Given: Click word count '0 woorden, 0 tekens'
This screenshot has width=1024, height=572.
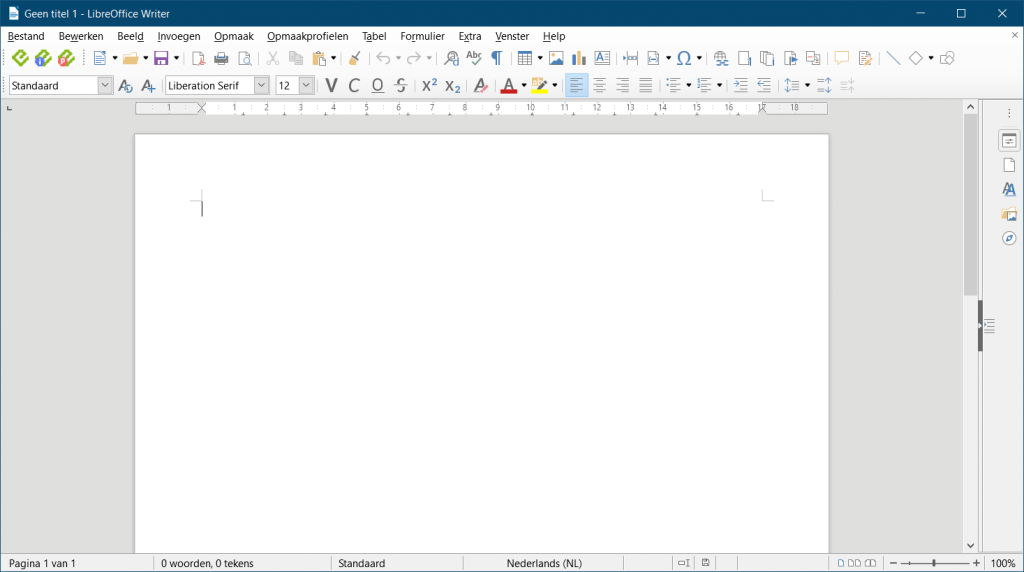Looking at the screenshot, I should [207, 563].
